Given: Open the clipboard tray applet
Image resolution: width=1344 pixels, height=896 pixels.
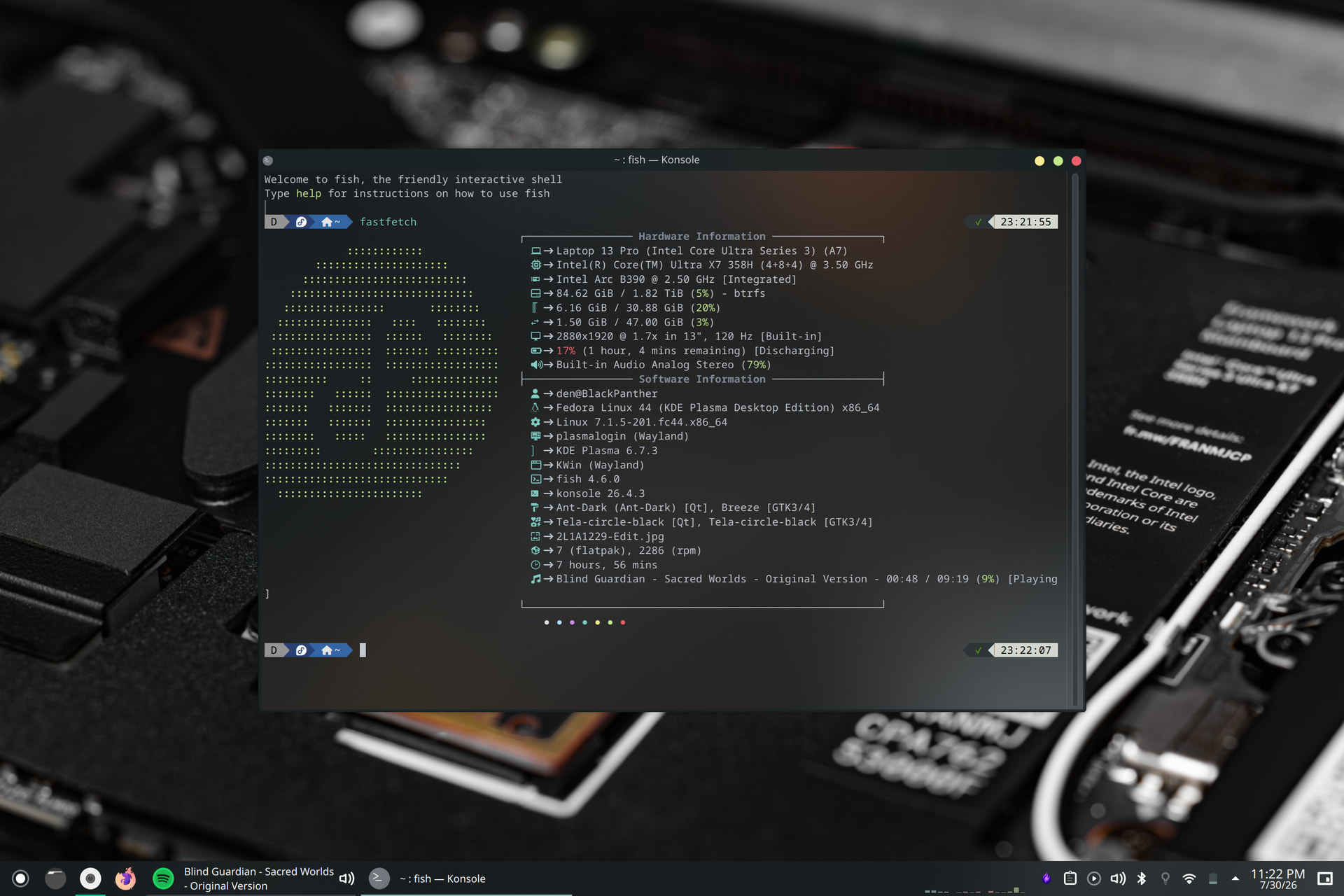Looking at the screenshot, I should tap(1070, 878).
